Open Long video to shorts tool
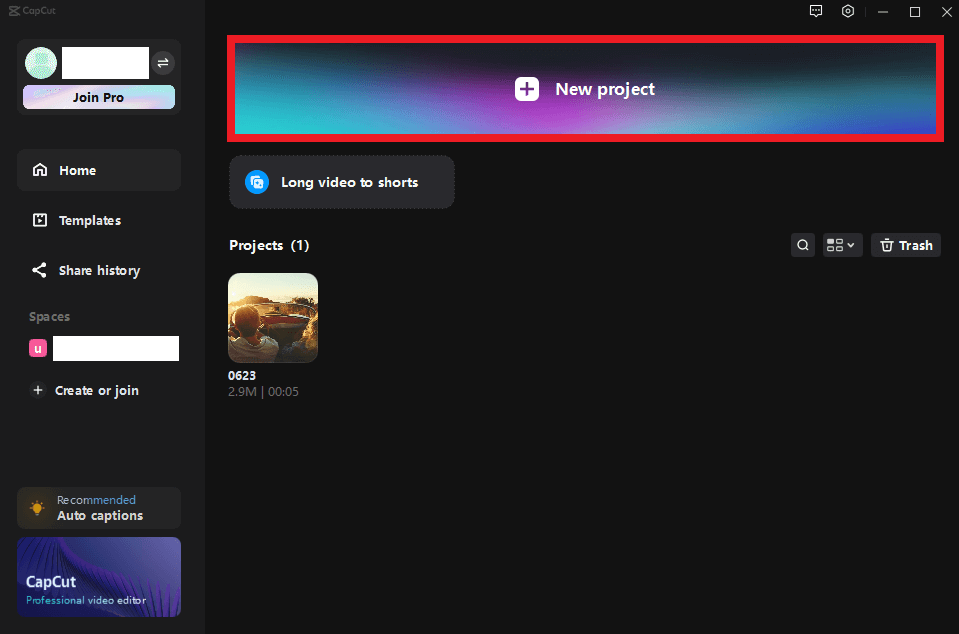959x634 pixels. (x=342, y=182)
